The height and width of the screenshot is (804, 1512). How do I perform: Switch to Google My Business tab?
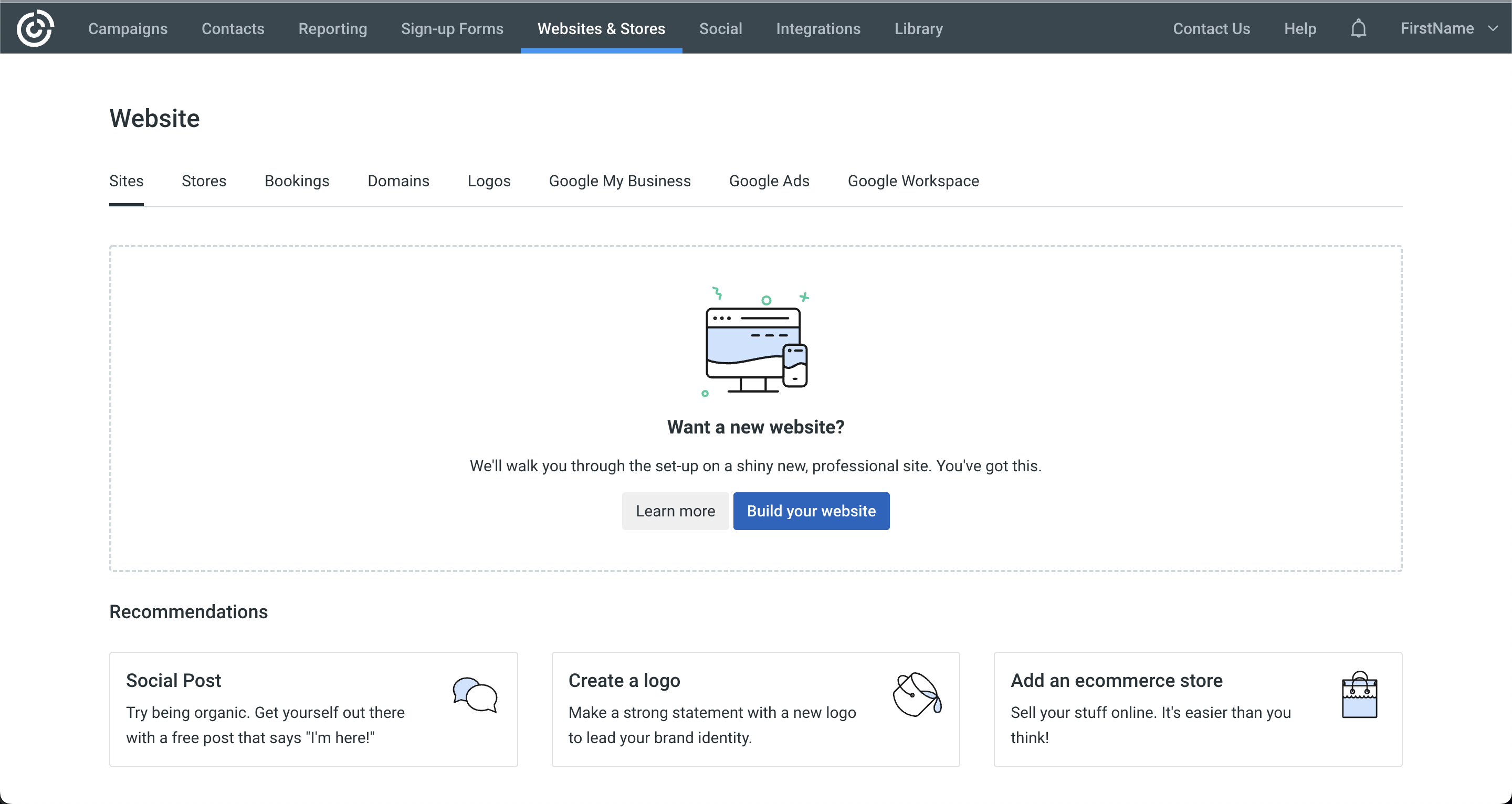click(x=620, y=181)
